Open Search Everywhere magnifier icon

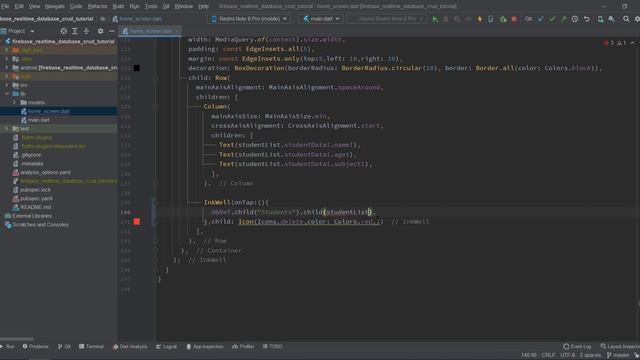626,19
